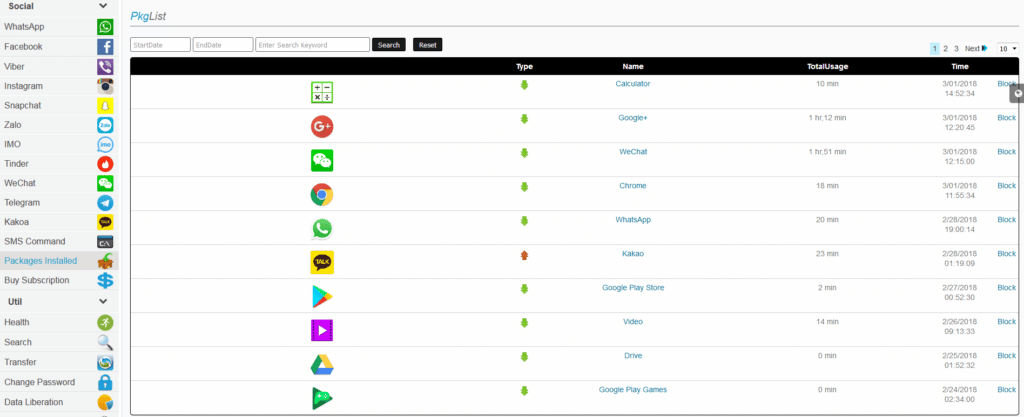Click the Change Password lock icon
Image resolution: width=1024 pixels, height=417 pixels.
pyautogui.click(x=105, y=382)
